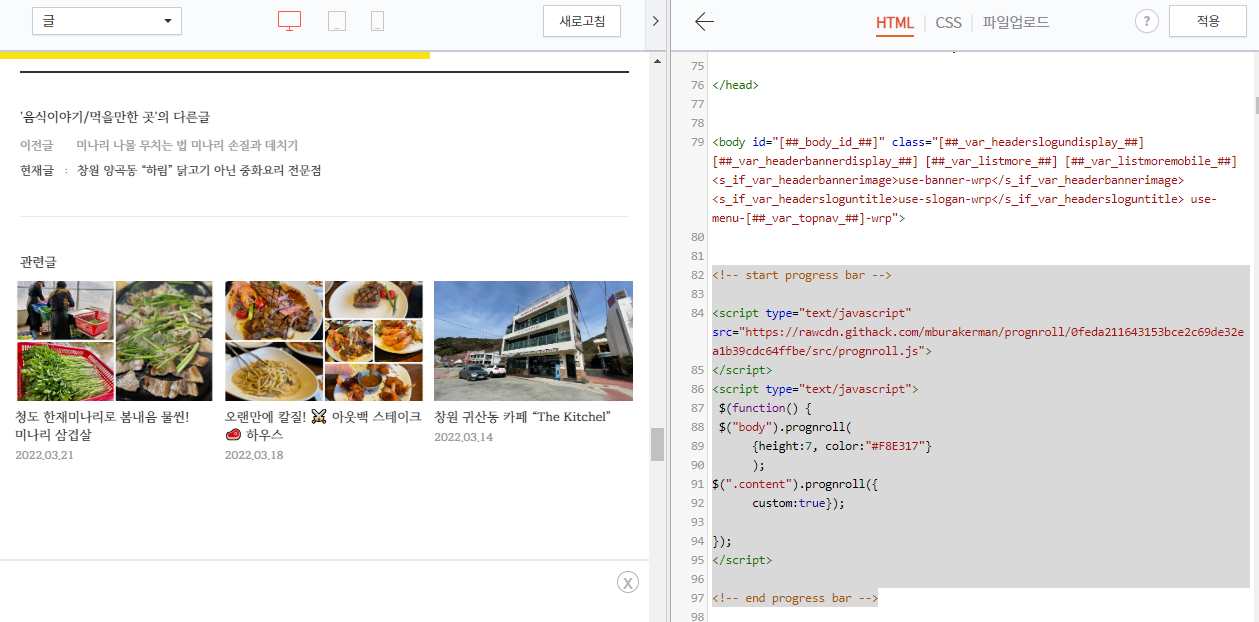
Task: Open related post title 오랜만에 칼질 아웃백
Action: pyautogui.click(x=323, y=426)
